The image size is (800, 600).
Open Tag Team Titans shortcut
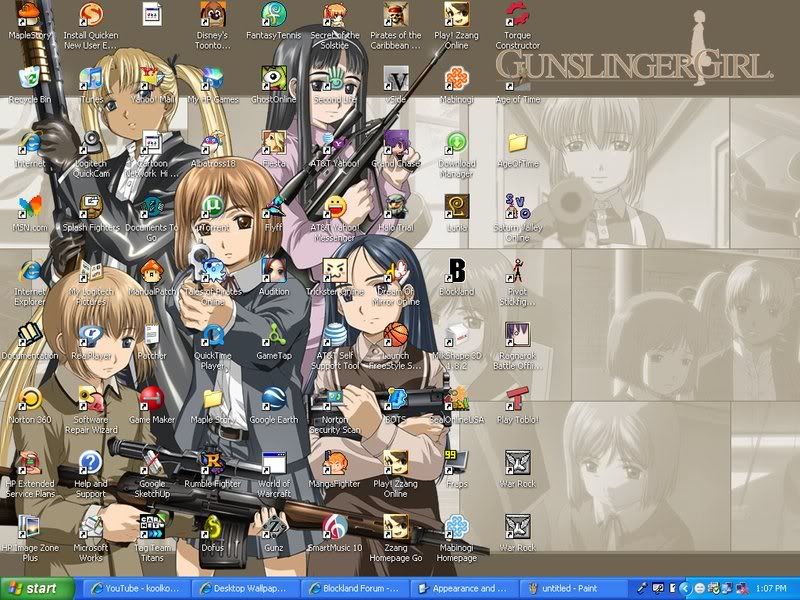152,527
